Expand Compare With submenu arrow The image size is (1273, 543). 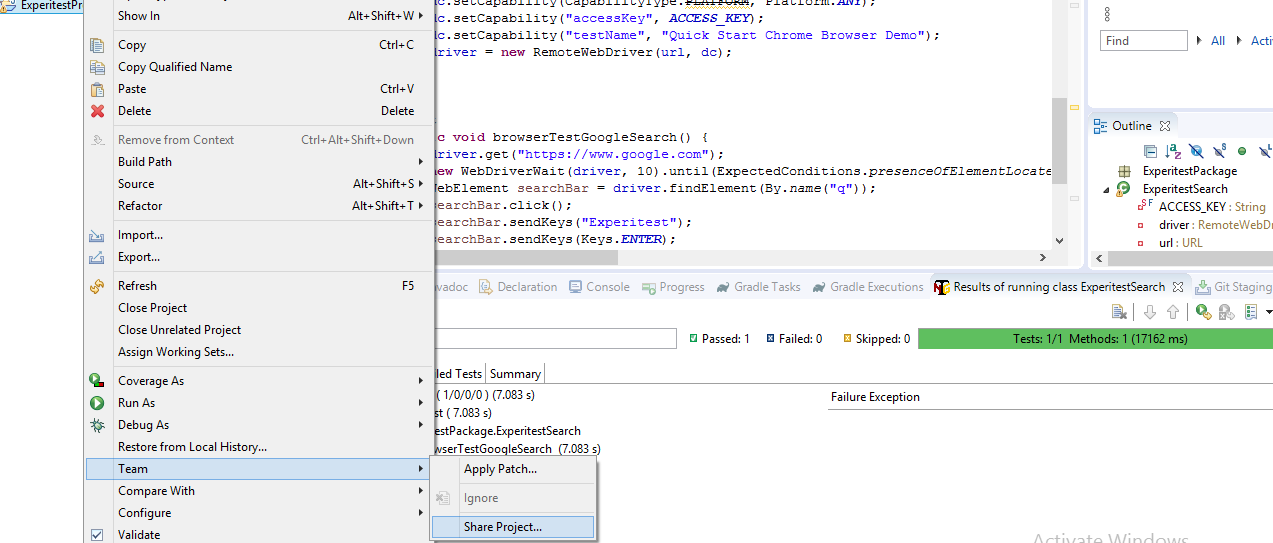coord(421,491)
